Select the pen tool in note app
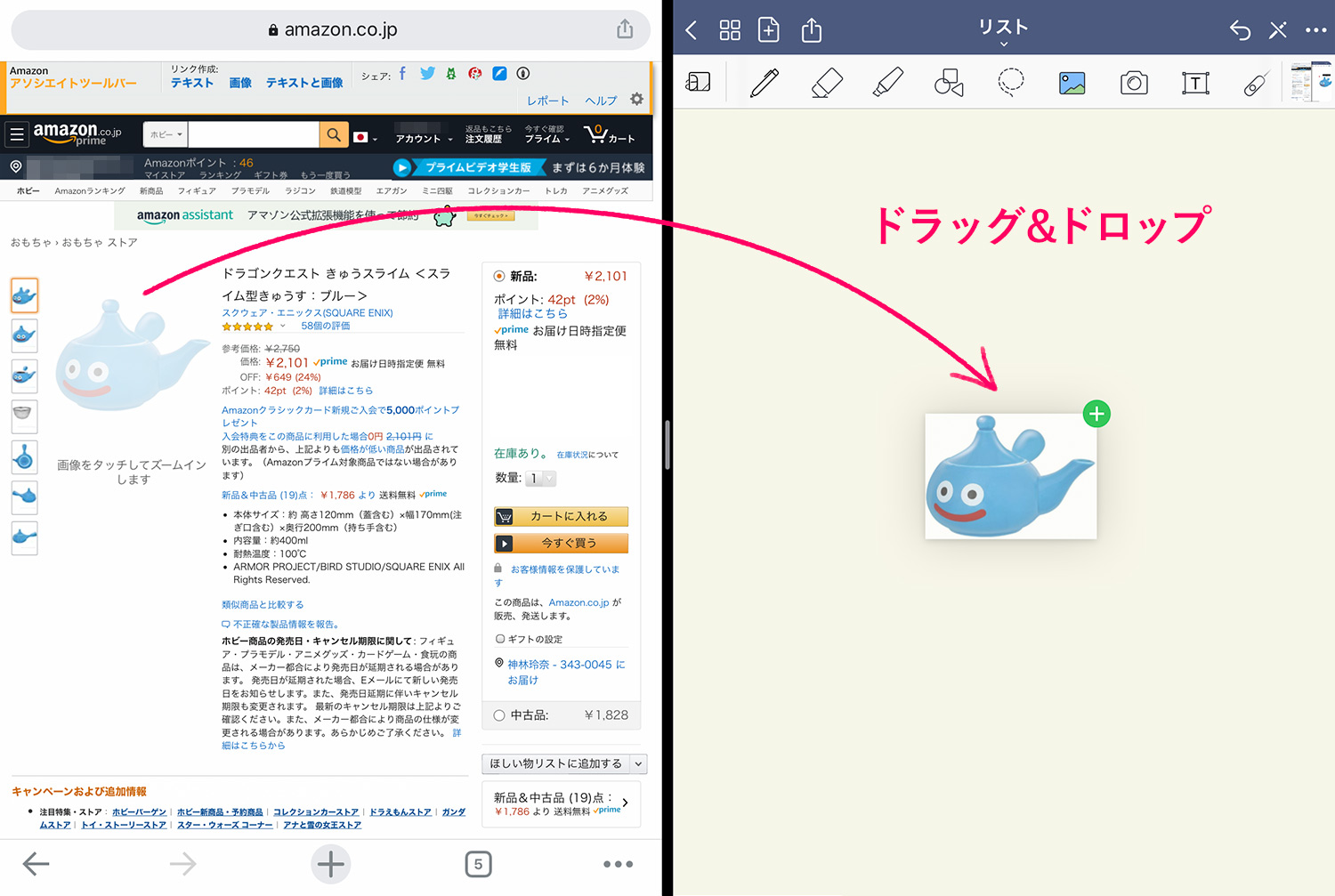This screenshot has width=1335, height=896. point(765,83)
